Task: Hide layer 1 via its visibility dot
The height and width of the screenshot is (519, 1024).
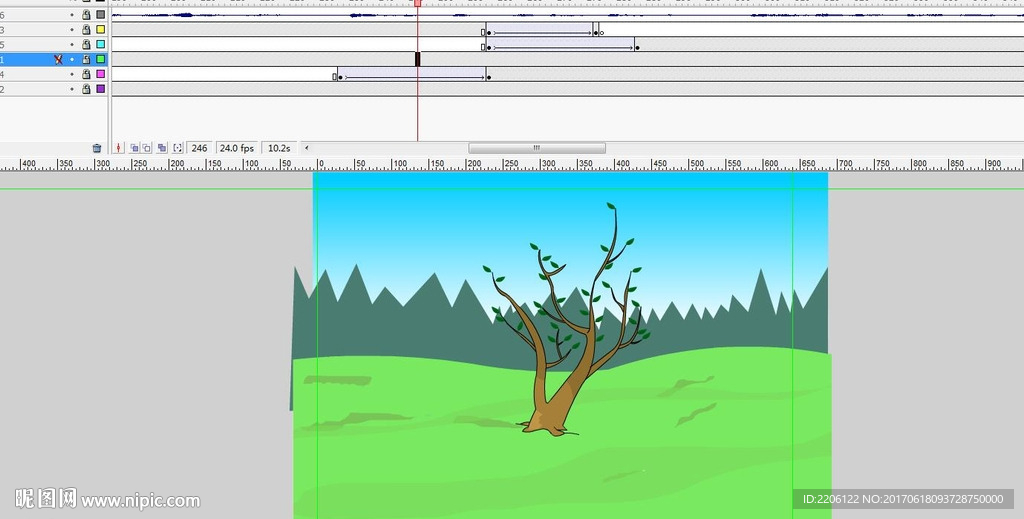Action: (72, 59)
